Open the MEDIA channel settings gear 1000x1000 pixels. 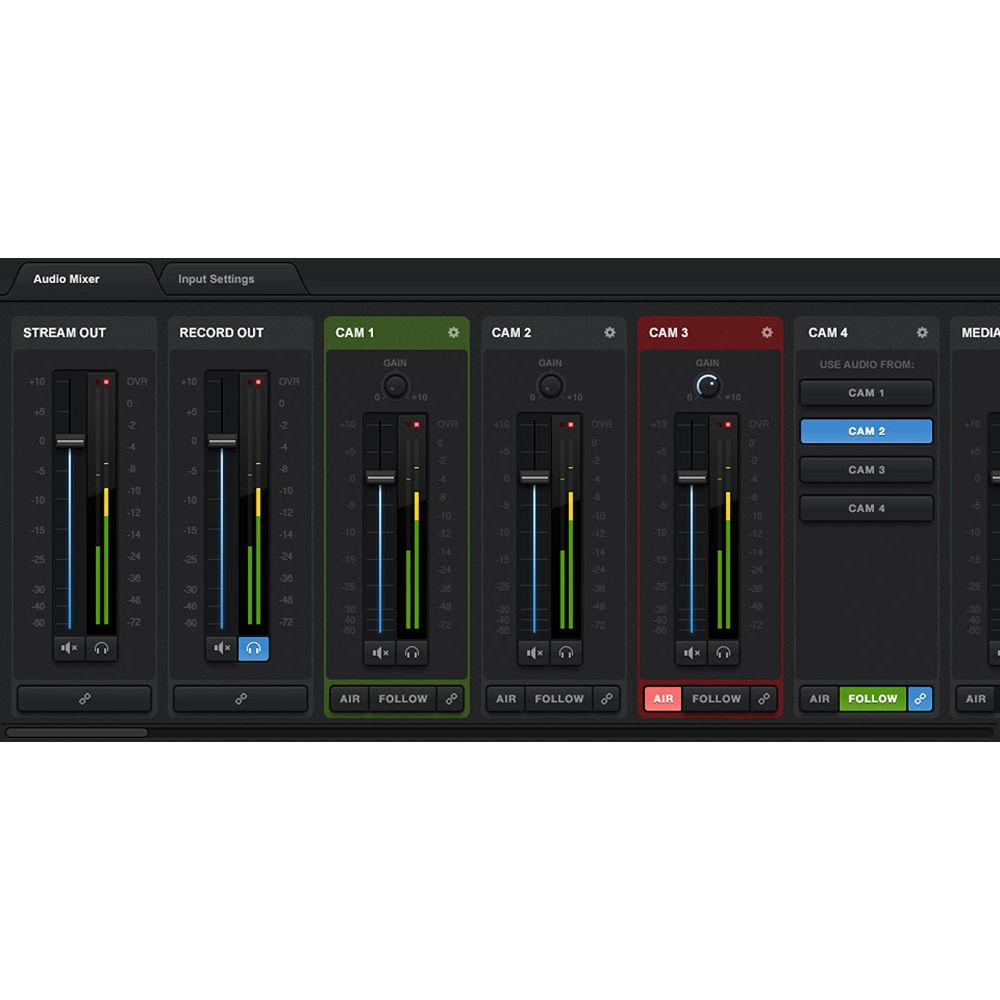pos(996,332)
